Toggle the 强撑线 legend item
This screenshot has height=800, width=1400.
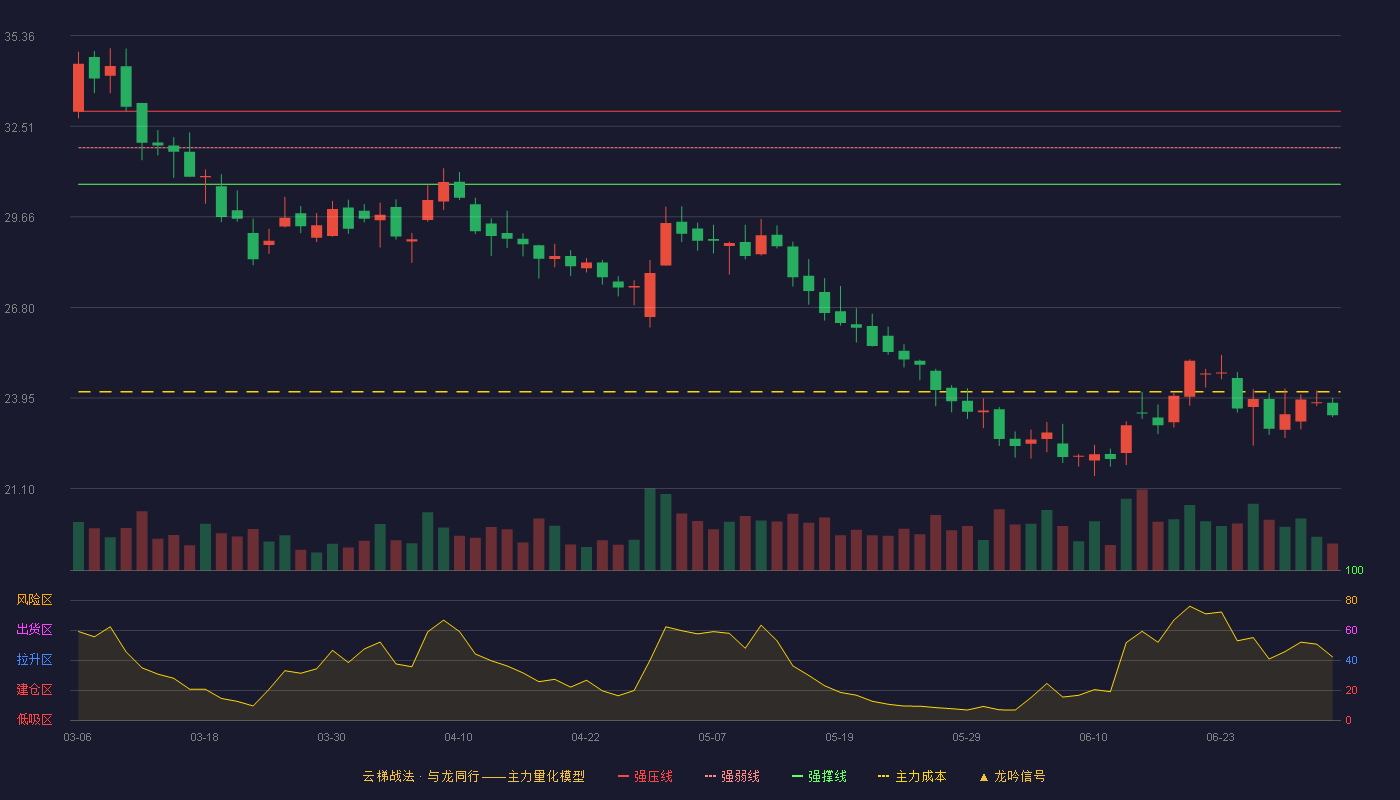click(x=819, y=776)
